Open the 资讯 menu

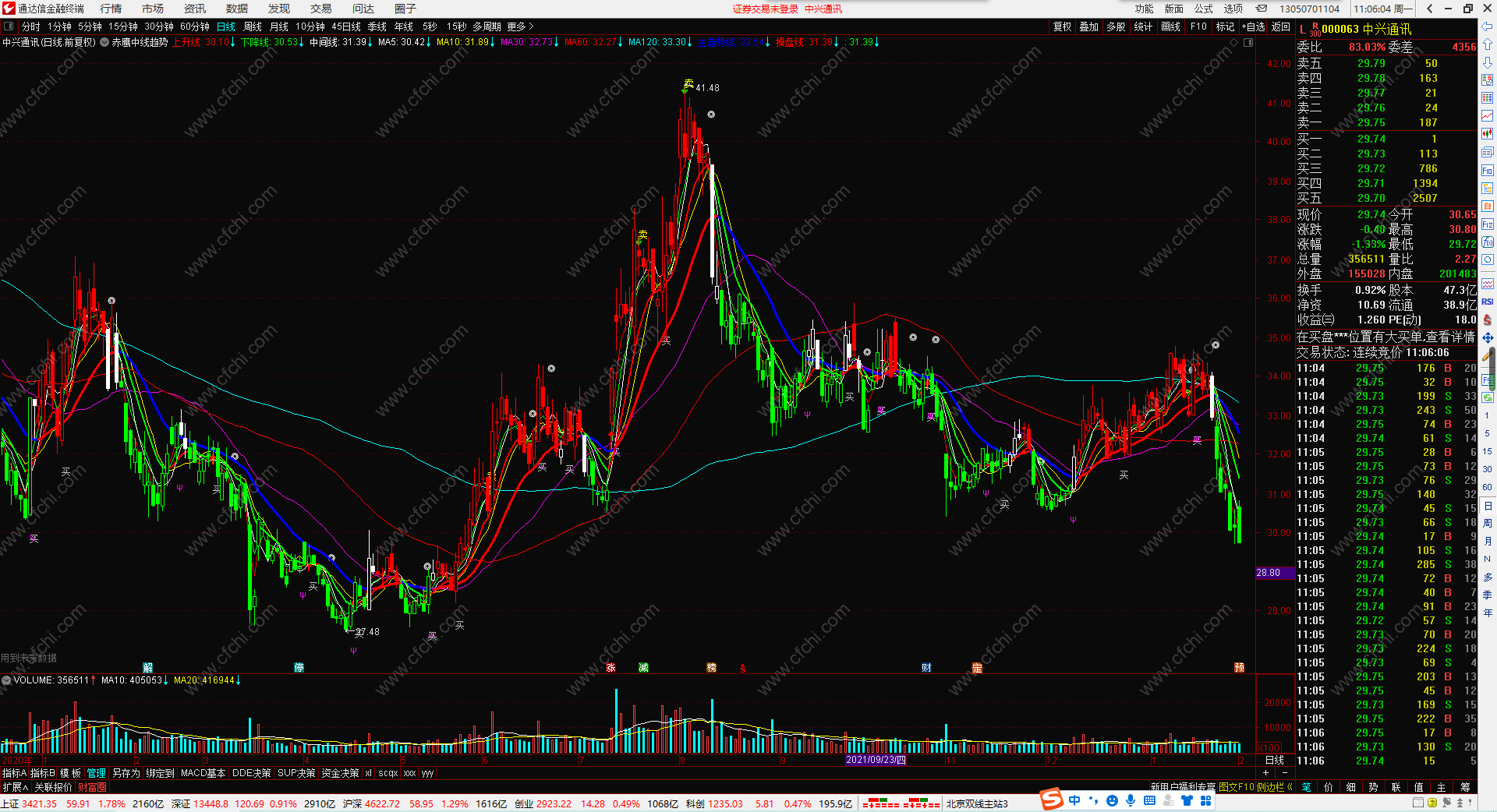coord(195,9)
